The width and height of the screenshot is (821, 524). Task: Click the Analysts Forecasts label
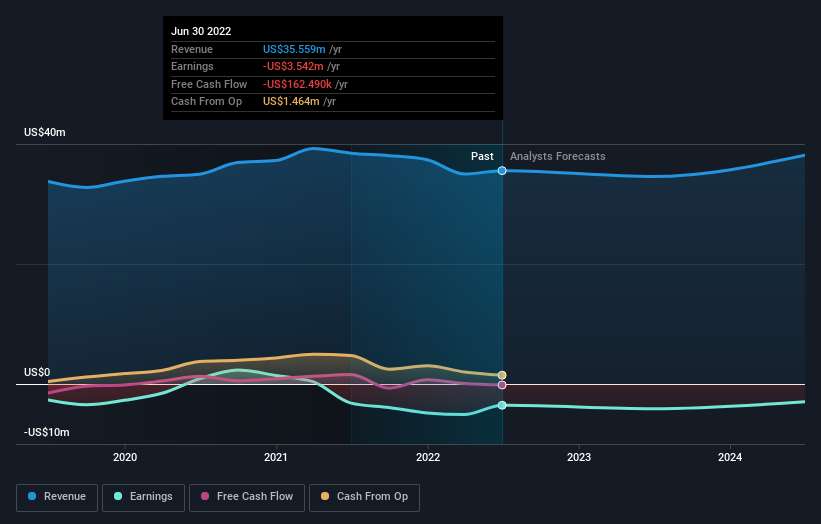(x=558, y=157)
